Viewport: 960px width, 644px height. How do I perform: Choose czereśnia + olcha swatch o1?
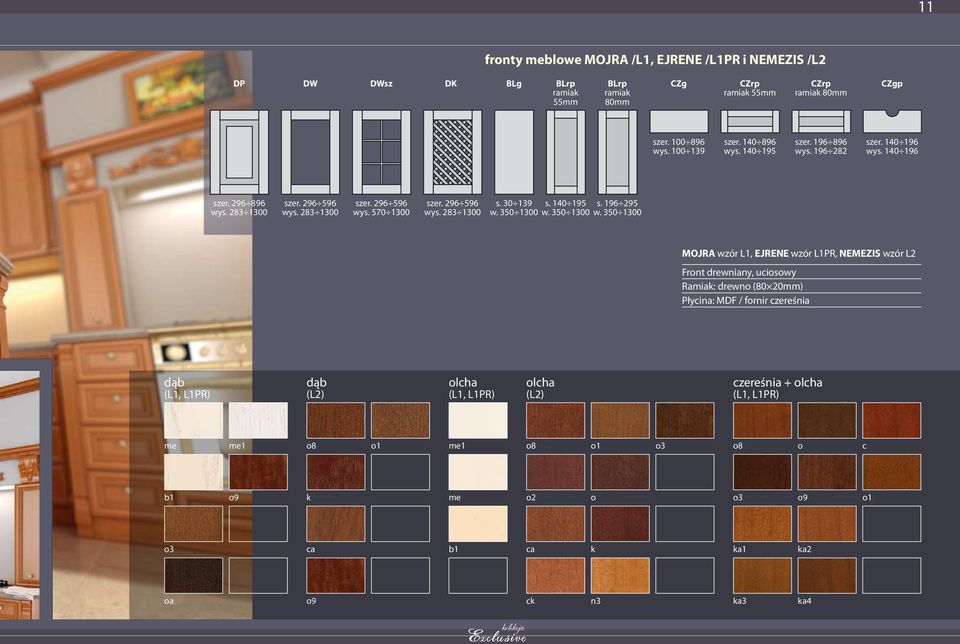click(x=892, y=472)
